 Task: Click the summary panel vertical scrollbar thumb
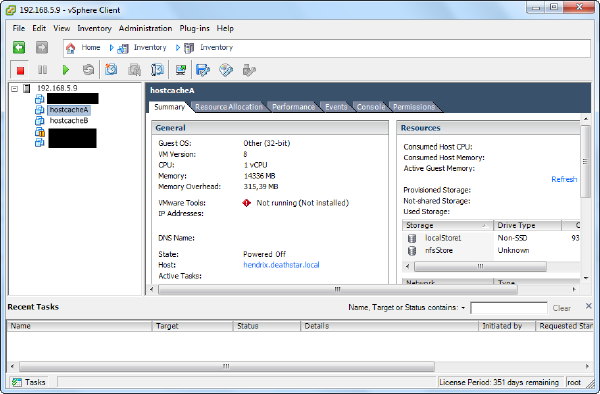point(585,161)
